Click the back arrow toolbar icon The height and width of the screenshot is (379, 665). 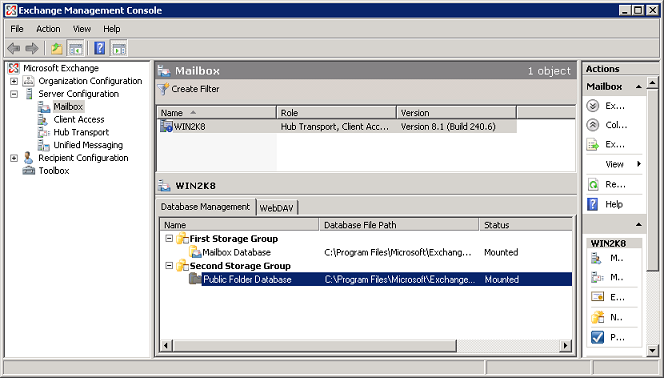tap(14, 48)
